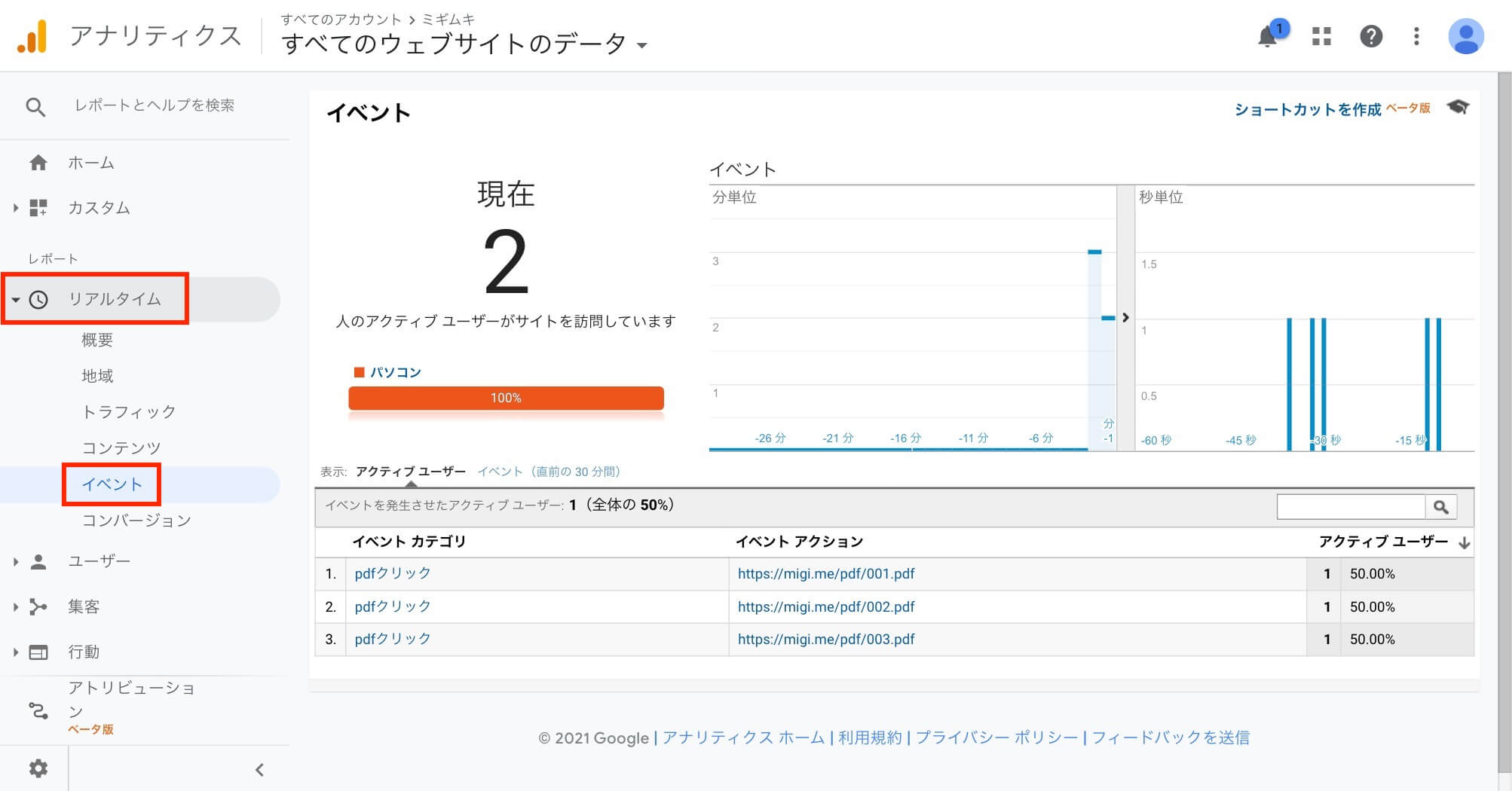Open the admin settings gear icon
Screen dimensions: 1512x791
(38, 768)
